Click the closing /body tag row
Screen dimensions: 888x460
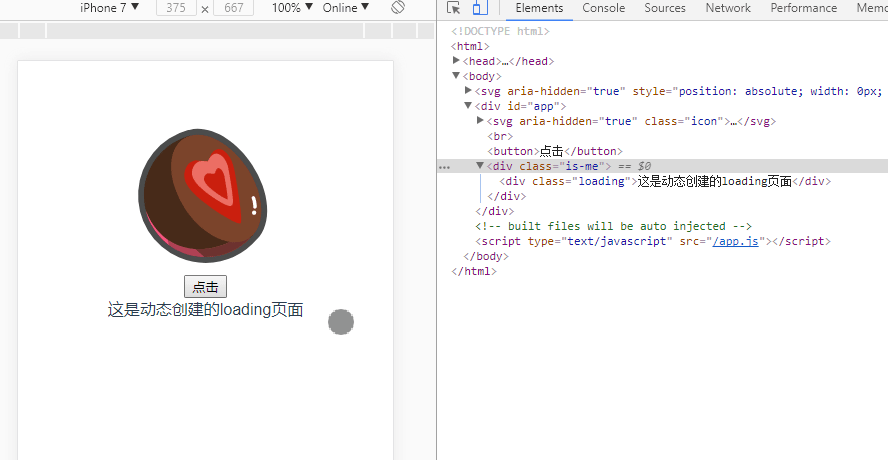click(x=486, y=256)
